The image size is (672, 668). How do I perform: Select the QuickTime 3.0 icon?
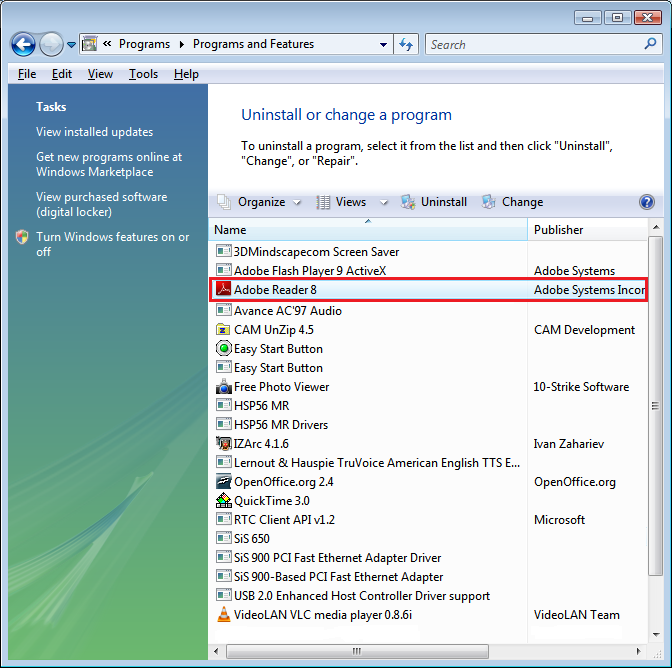click(223, 500)
